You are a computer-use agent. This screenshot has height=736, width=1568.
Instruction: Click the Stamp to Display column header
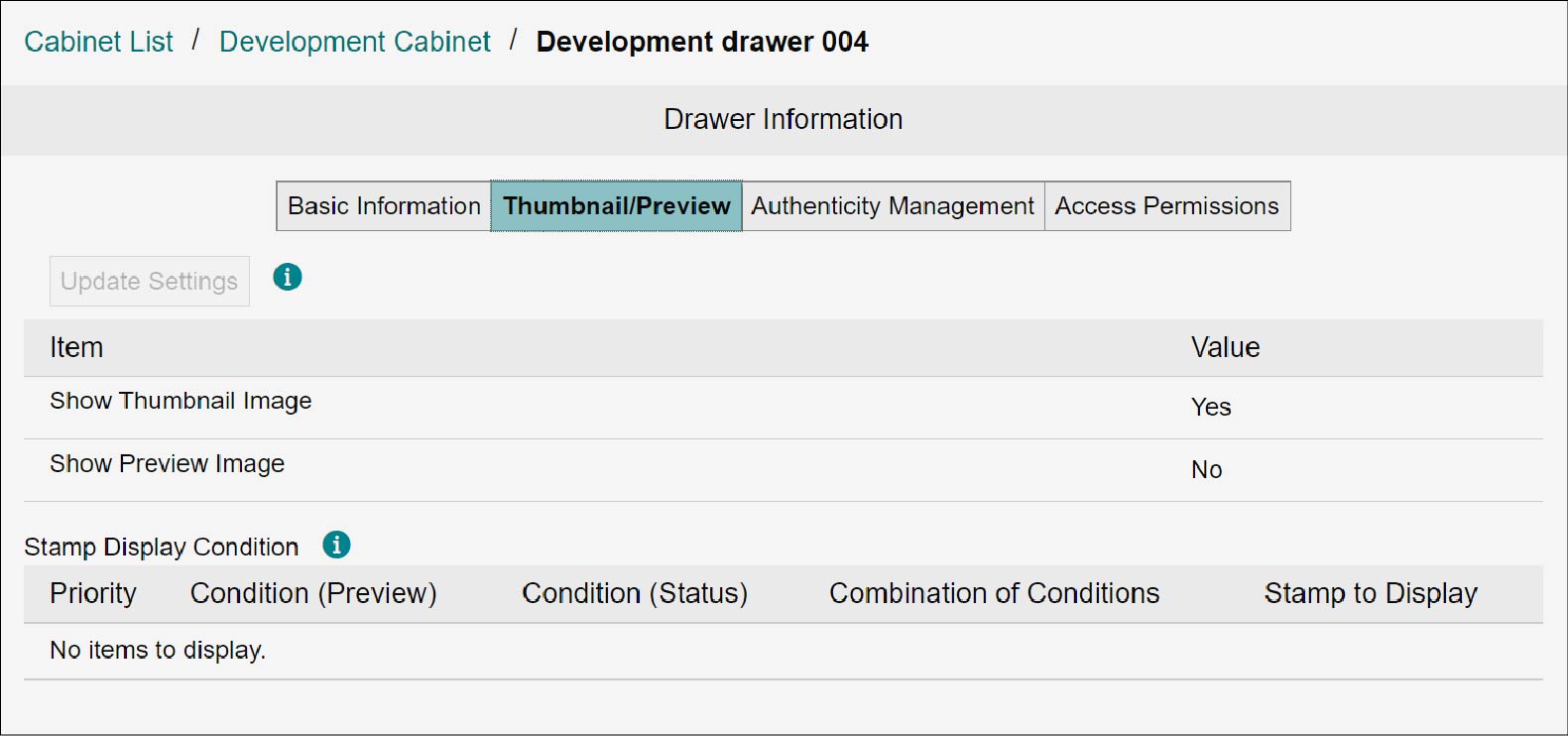tap(1371, 593)
